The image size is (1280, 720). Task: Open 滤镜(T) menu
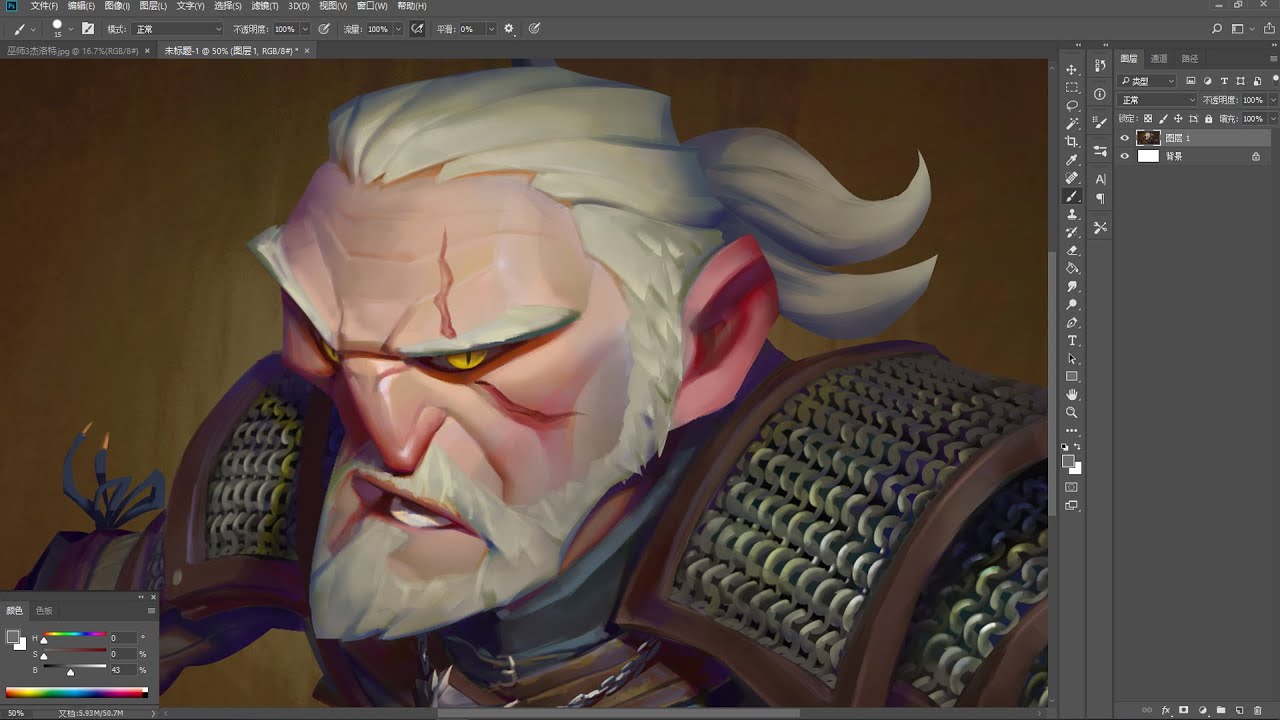tap(265, 6)
